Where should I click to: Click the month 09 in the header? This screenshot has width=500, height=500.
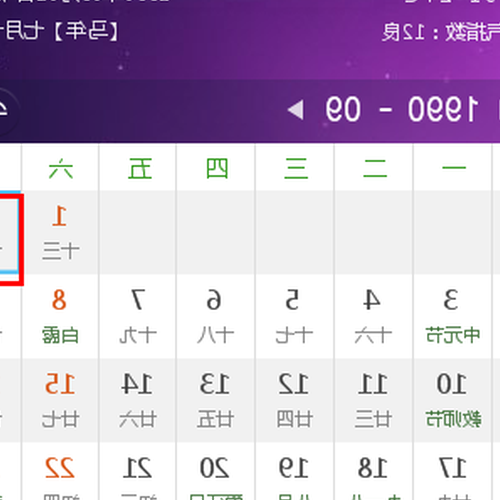tap(343, 110)
